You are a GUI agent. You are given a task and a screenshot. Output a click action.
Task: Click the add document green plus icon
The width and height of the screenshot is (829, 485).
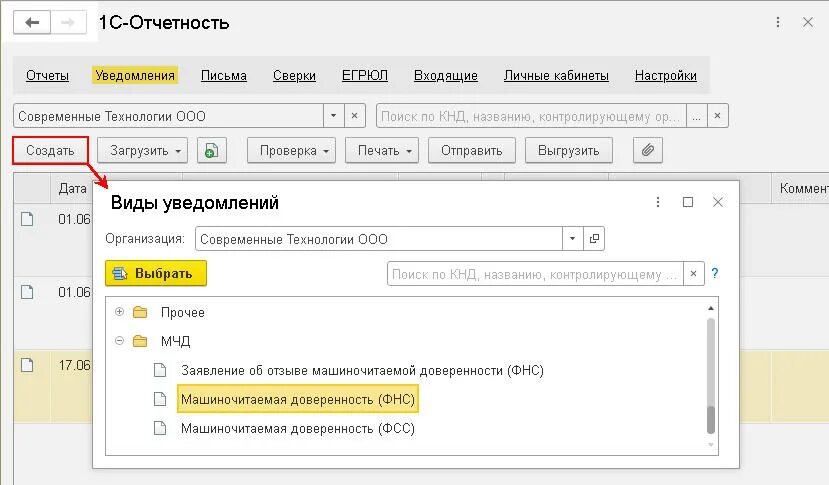[x=211, y=151]
